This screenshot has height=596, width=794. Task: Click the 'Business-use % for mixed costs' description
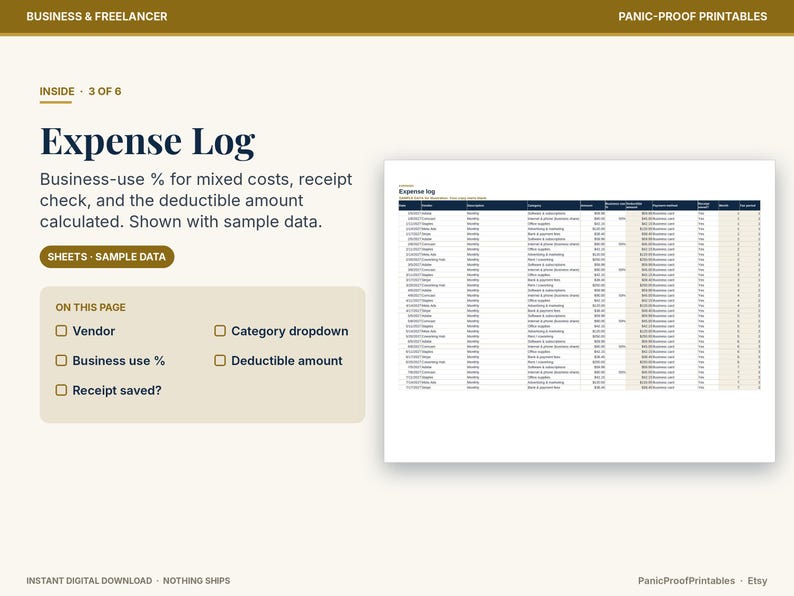[196, 200]
